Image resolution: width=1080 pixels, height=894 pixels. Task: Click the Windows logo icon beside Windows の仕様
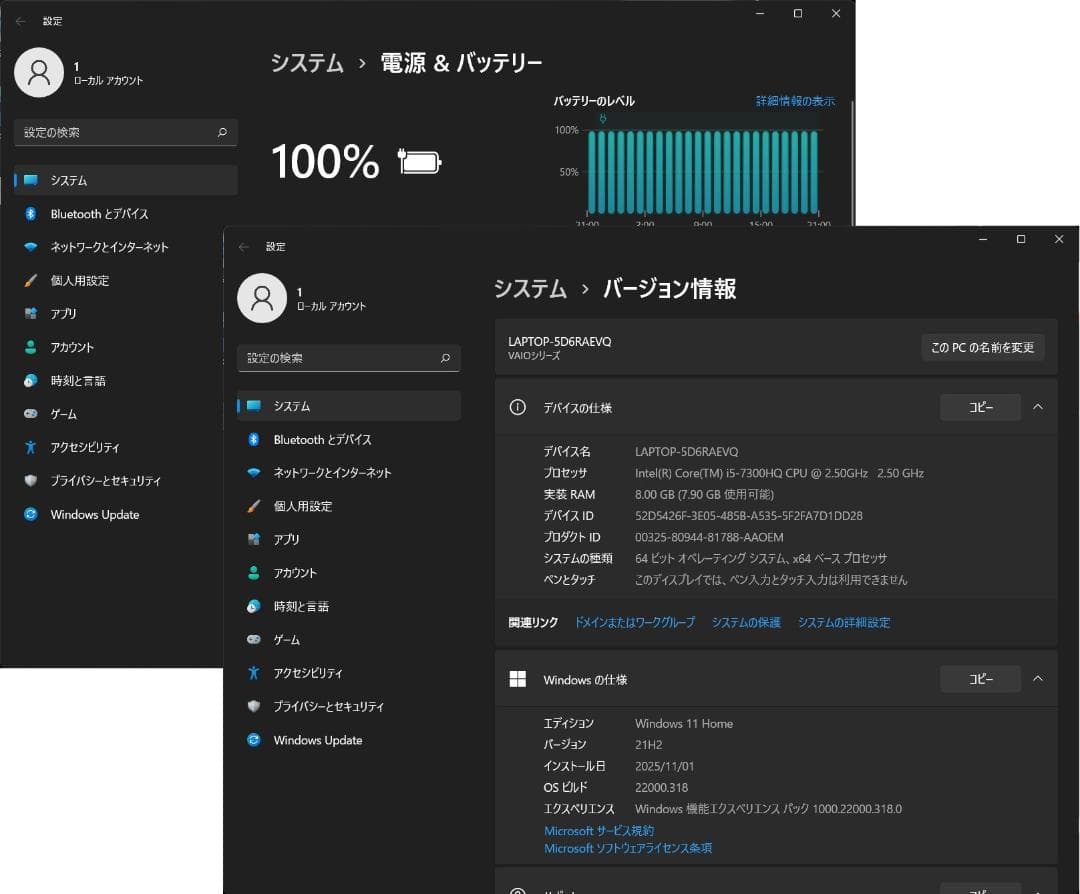click(x=517, y=679)
